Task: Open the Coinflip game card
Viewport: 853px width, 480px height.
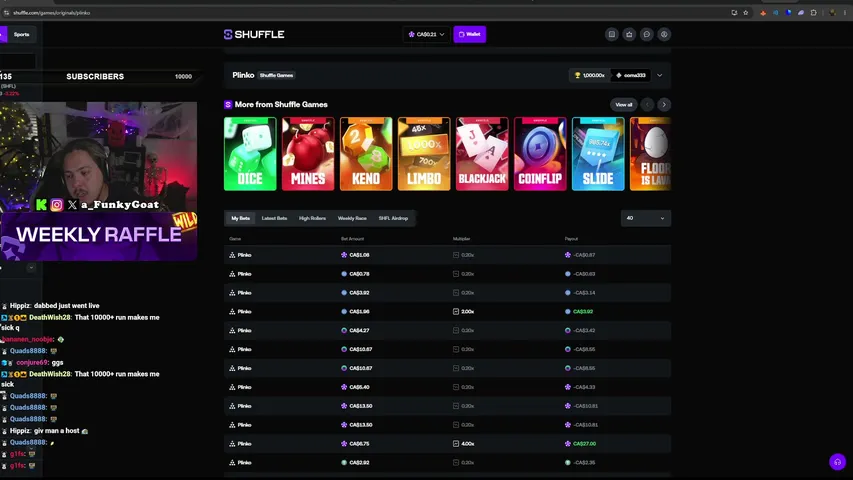Action: pos(540,153)
